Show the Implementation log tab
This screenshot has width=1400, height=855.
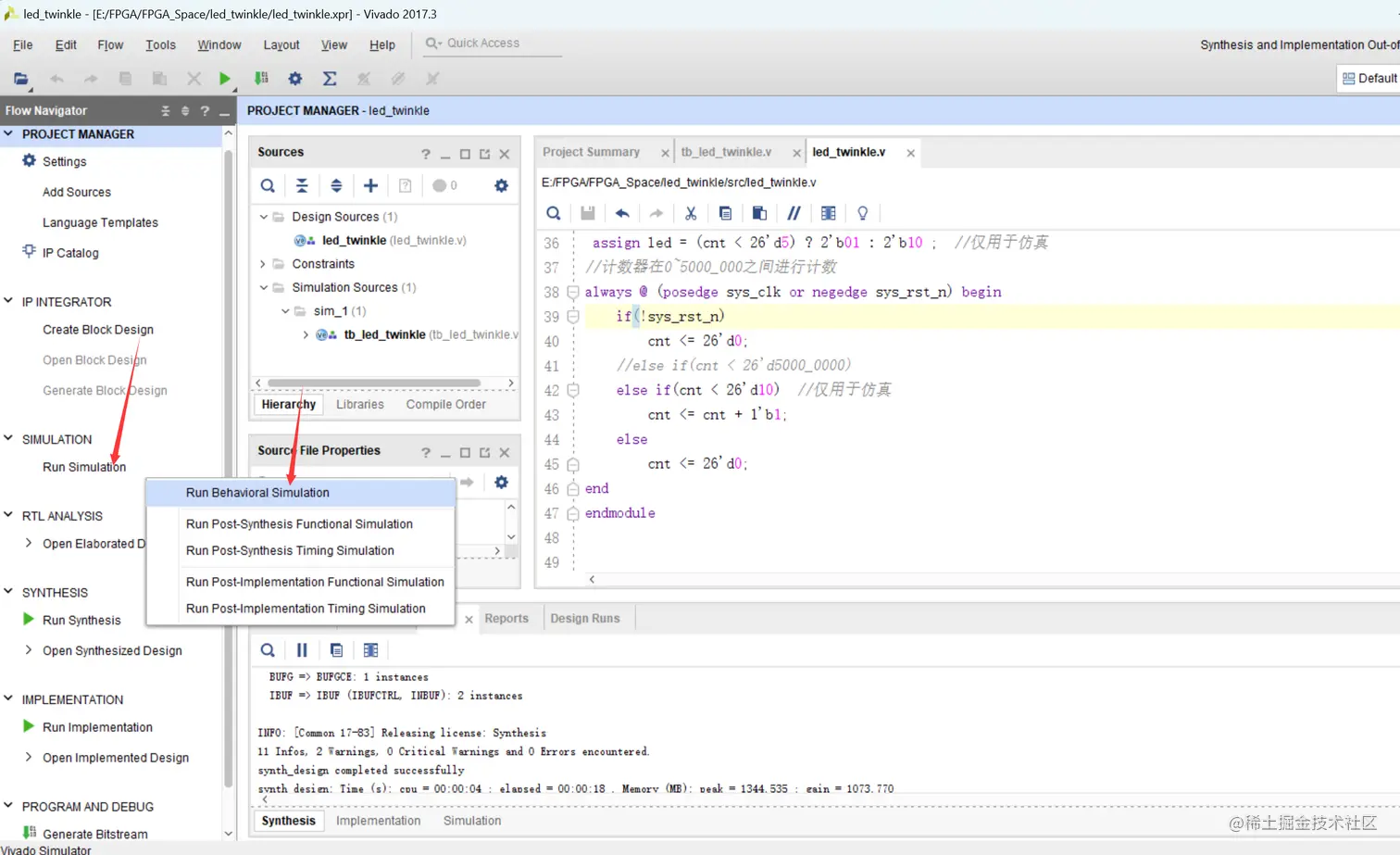pyautogui.click(x=378, y=820)
